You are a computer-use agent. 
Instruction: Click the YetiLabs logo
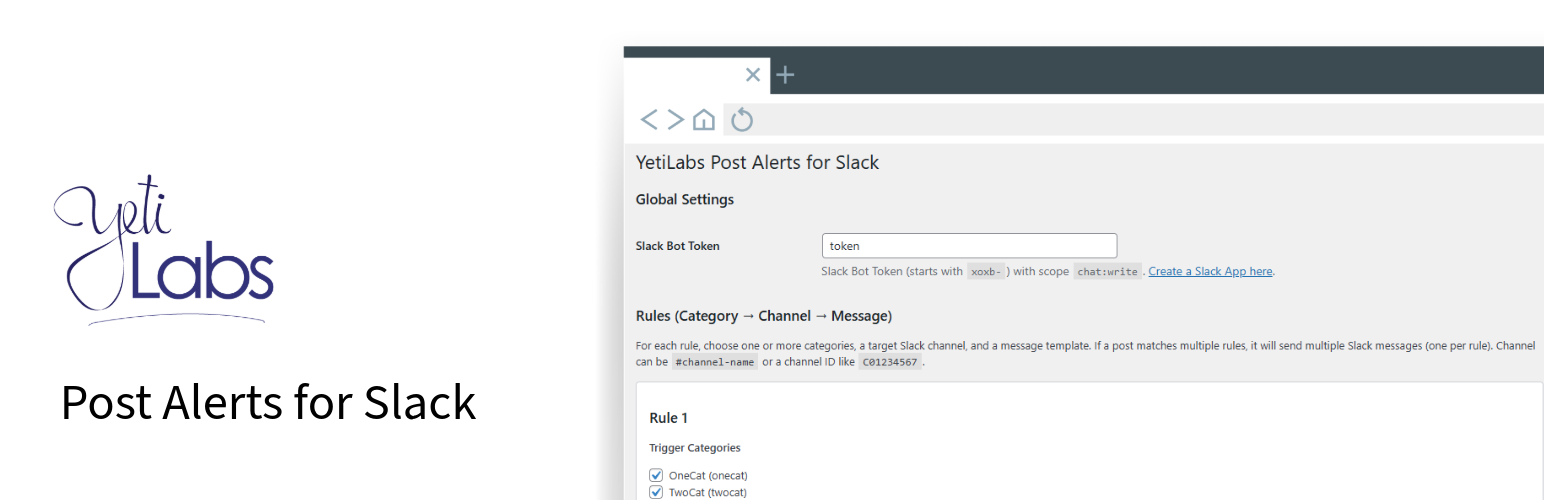click(163, 250)
